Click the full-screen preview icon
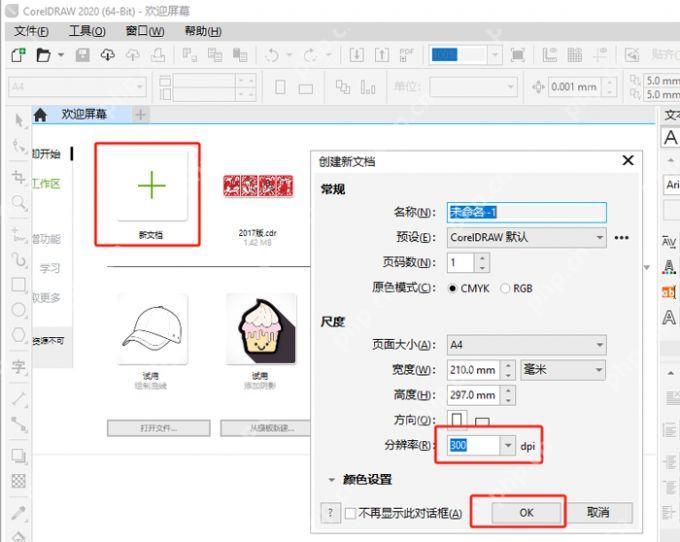Viewport: 680px width, 542px height. [x=517, y=55]
